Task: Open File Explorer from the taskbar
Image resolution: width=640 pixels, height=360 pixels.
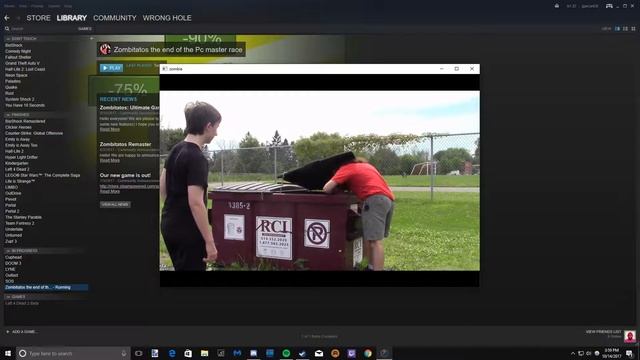Action: (204, 353)
